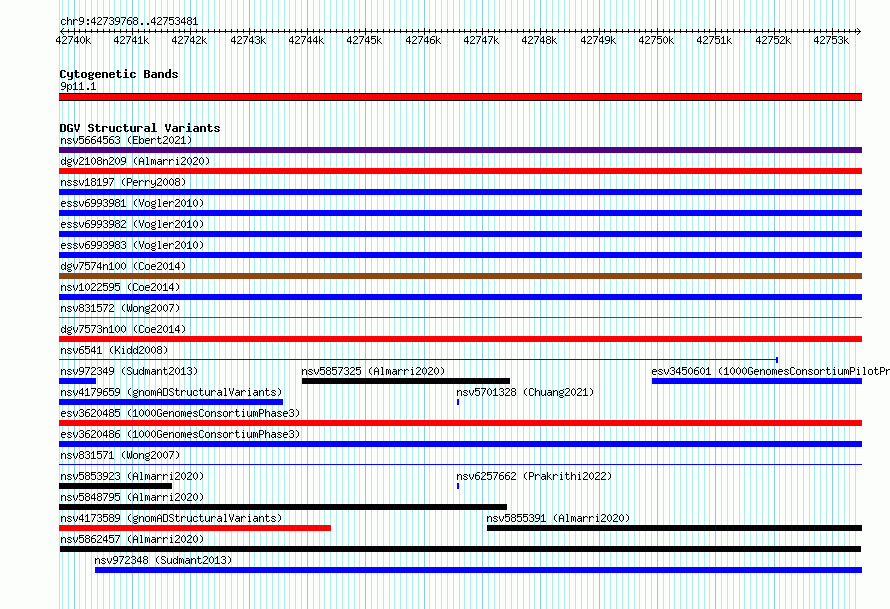Click the nsv5664563 (Ebert2021) variant label
The height and width of the screenshot is (609, 890).
[x=126, y=140]
